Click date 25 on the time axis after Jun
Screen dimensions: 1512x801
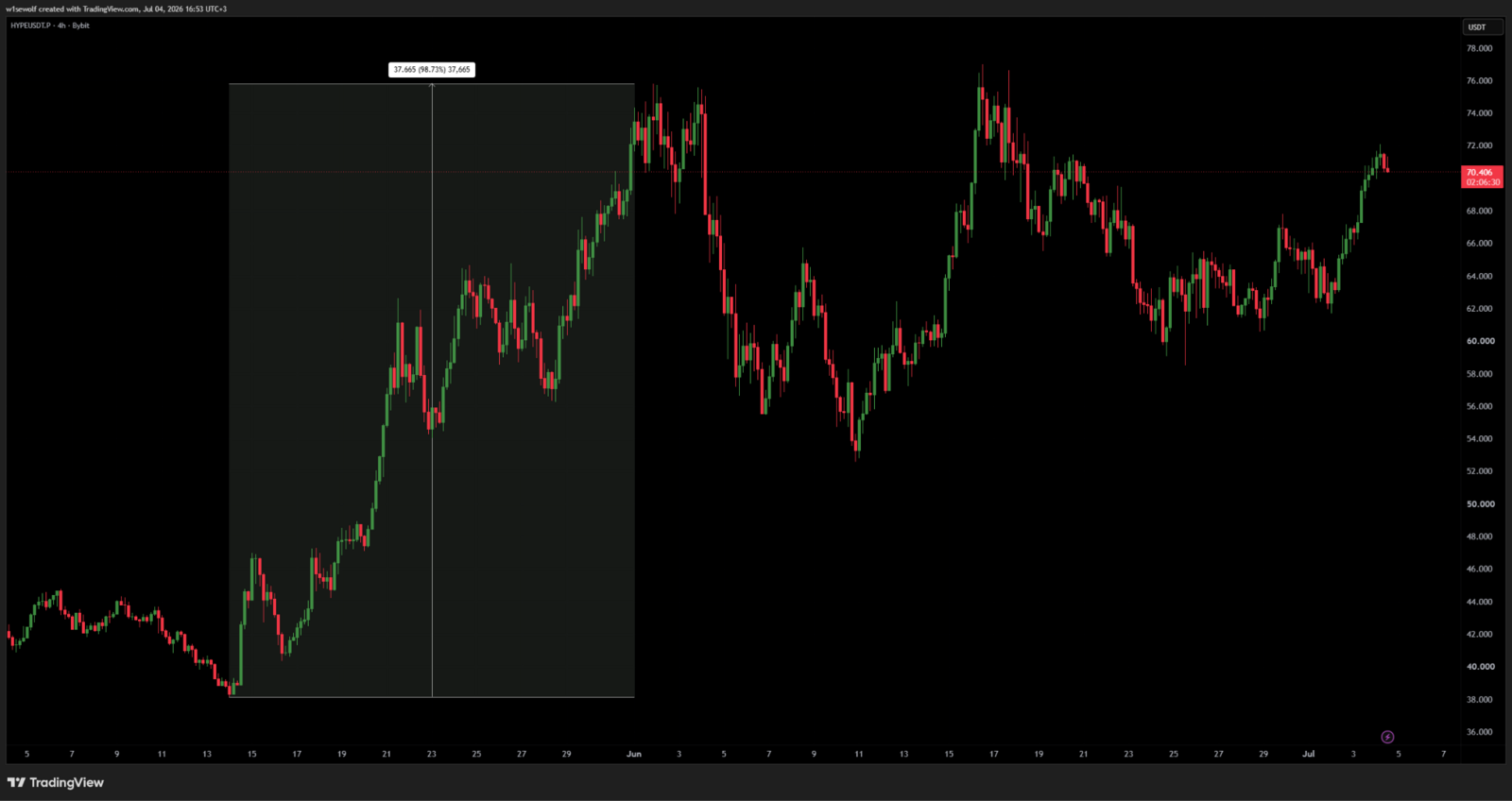[x=1174, y=754]
